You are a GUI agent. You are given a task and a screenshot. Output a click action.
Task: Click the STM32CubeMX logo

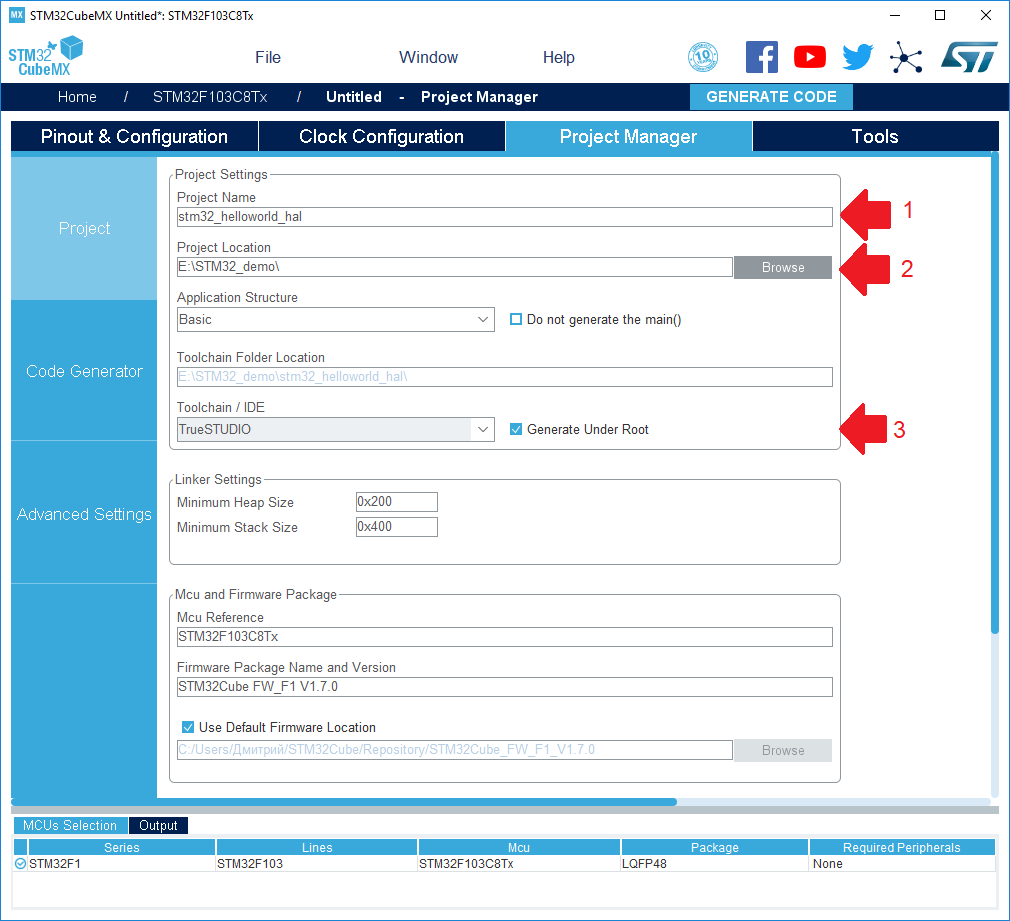coord(45,57)
